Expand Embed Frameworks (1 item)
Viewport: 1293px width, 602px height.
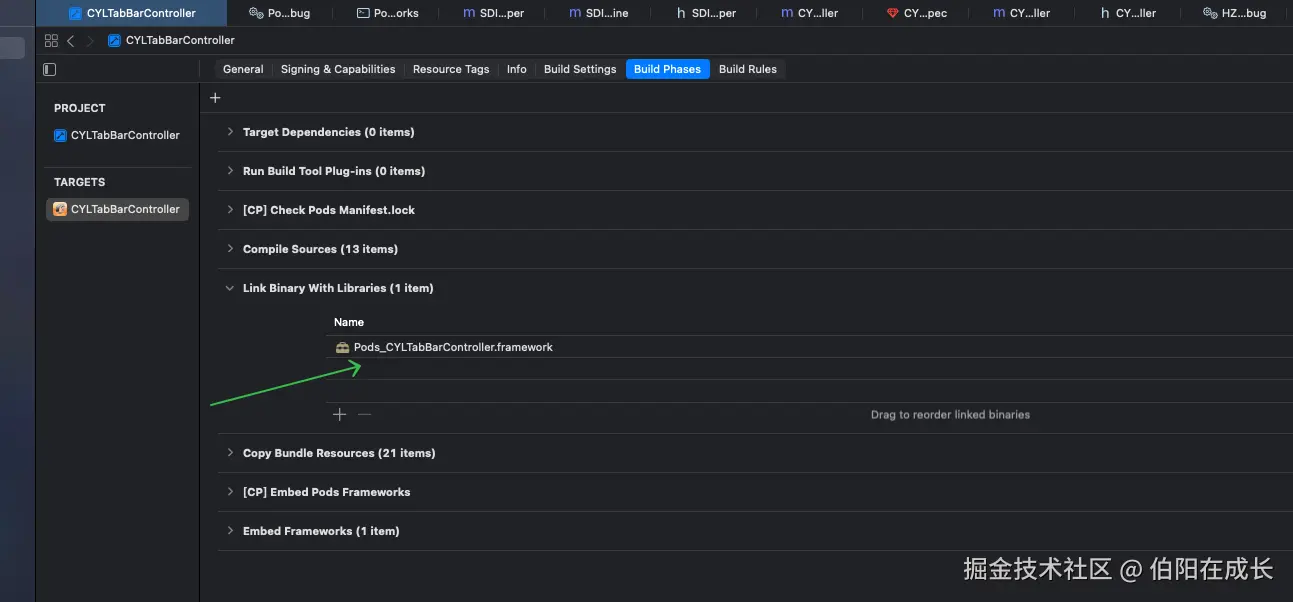coord(231,531)
